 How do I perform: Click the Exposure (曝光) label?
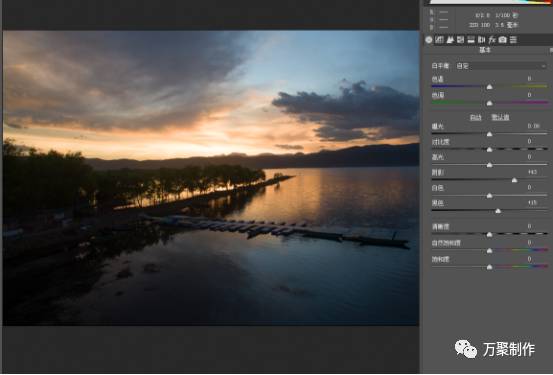[x=438, y=126]
